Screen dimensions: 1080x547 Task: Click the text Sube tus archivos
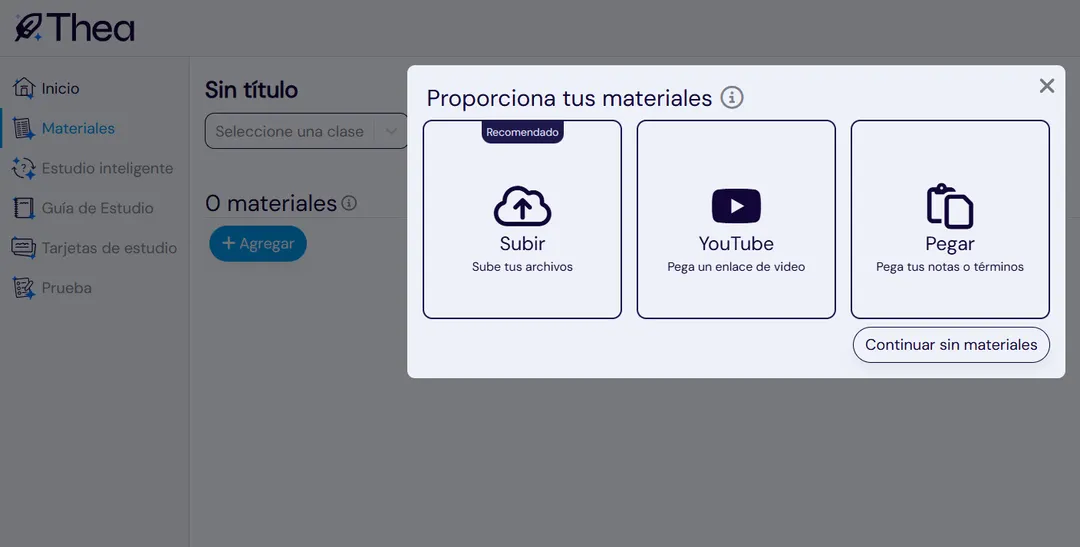(522, 267)
